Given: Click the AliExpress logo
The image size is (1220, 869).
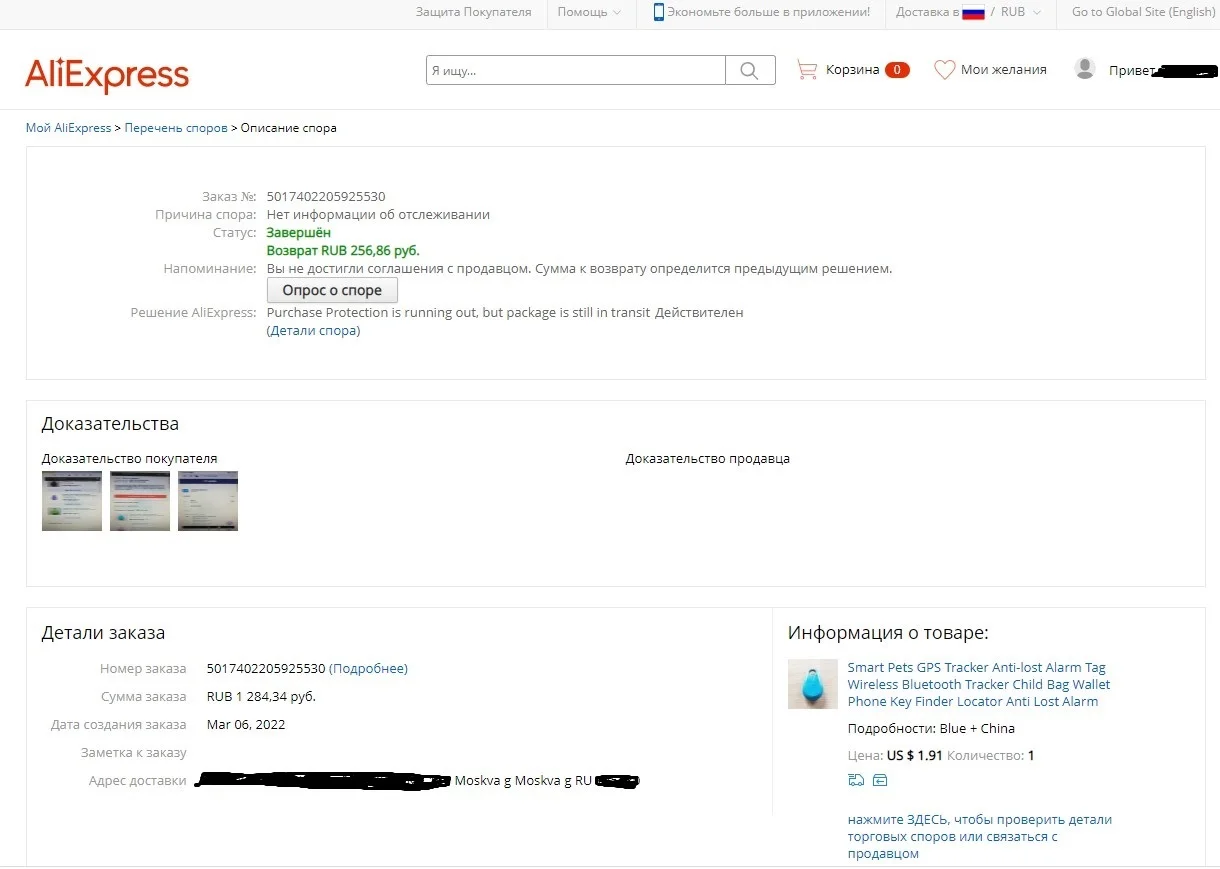Looking at the screenshot, I should coord(107,75).
